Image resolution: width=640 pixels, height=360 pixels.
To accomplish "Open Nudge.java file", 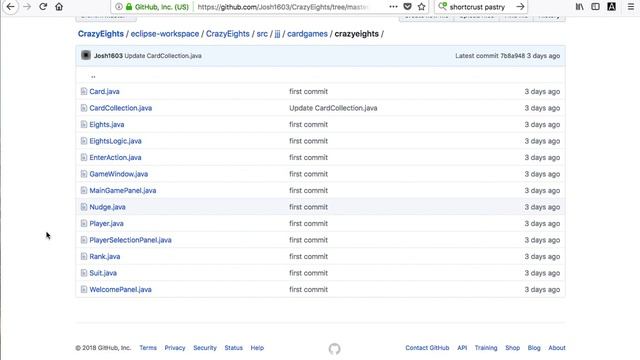I will 107,207.
